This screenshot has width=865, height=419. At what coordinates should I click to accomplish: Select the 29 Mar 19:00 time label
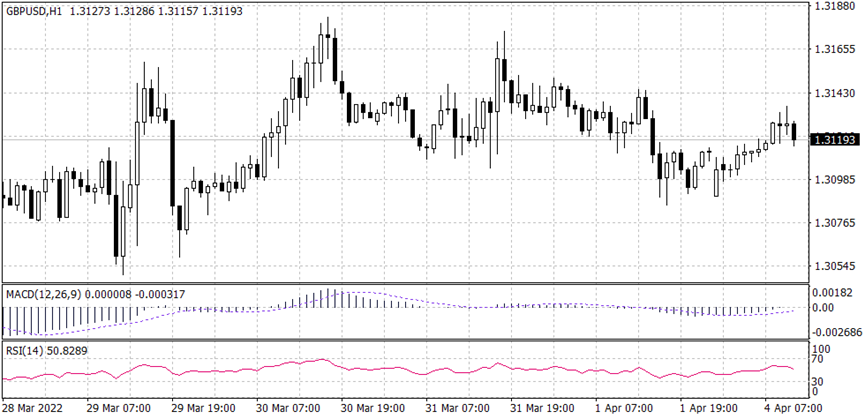(203, 410)
